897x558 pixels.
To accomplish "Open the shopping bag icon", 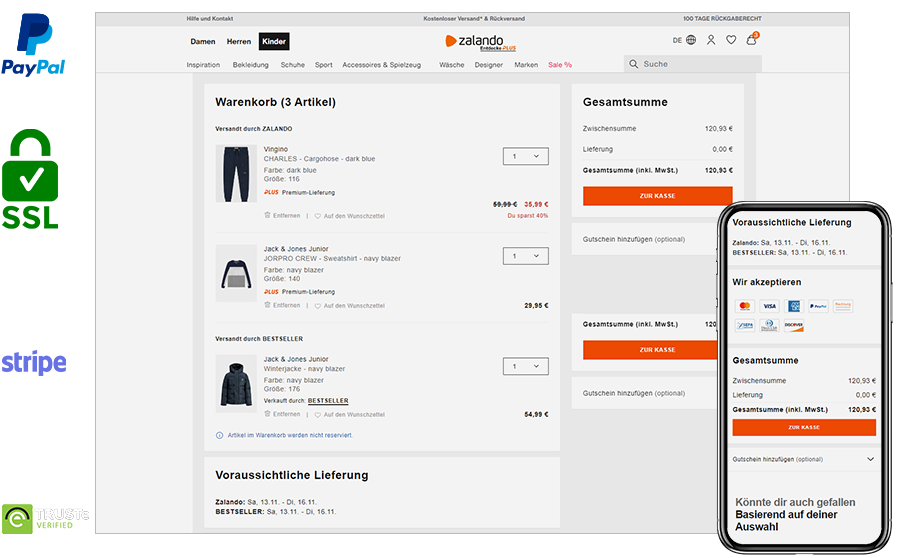I will click(x=752, y=39).
